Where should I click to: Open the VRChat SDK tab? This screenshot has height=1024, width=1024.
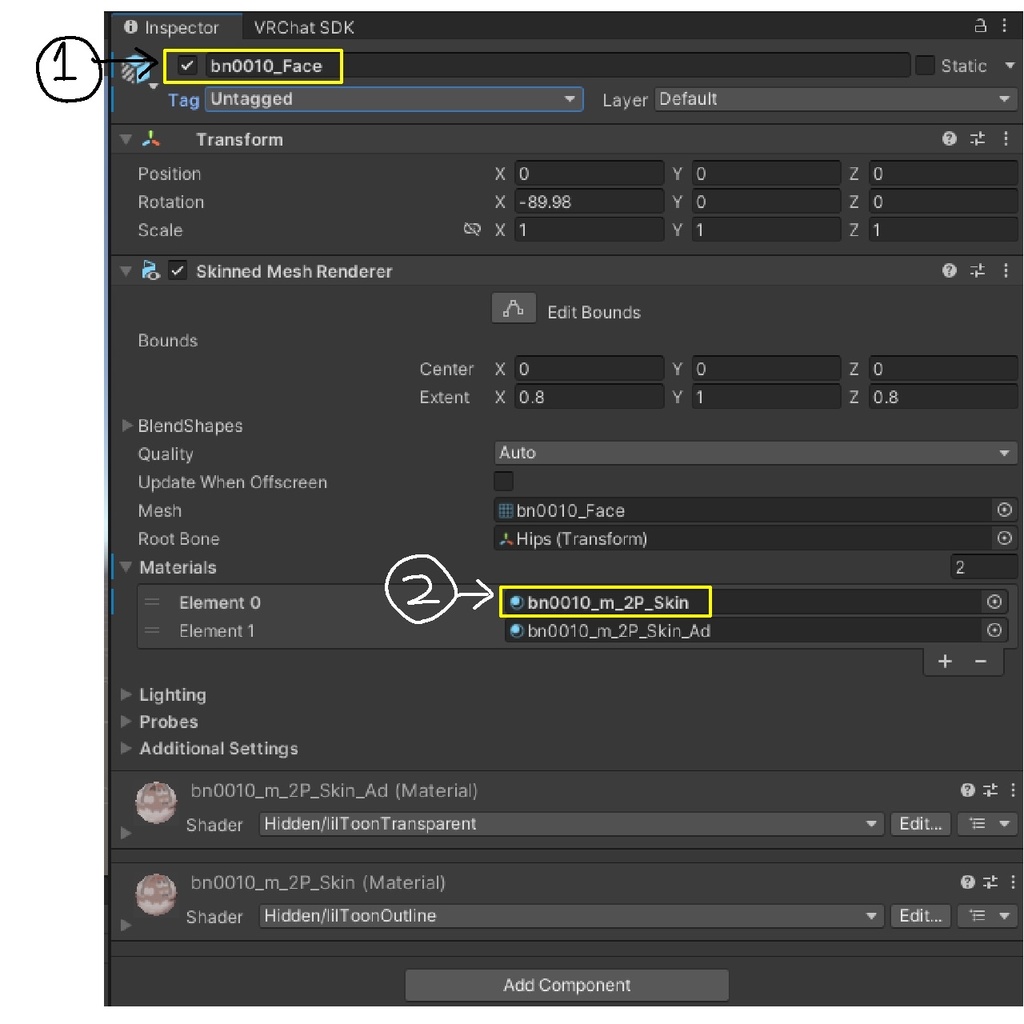304,27
